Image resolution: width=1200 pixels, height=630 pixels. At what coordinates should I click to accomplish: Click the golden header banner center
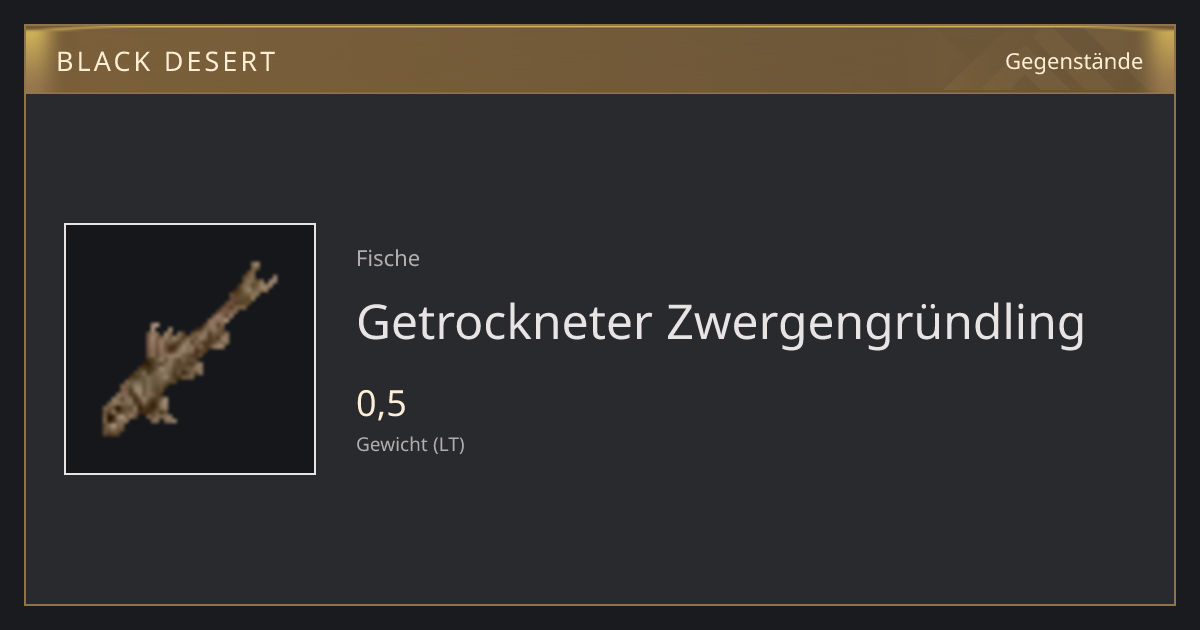click(x=600, y=61)
